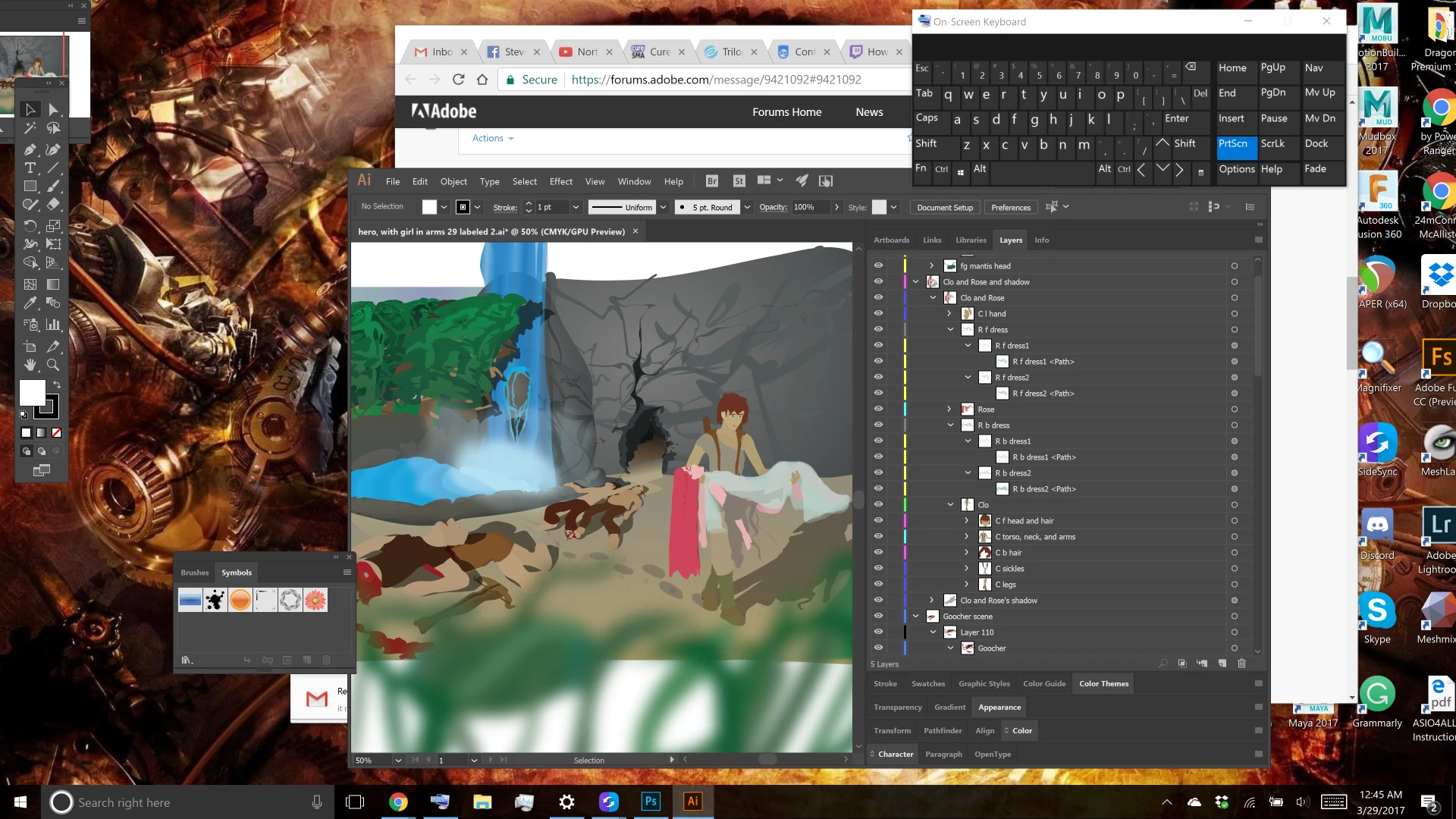Hide the Rose layer visibility
1456x819 pixels.
coord(878,409)
